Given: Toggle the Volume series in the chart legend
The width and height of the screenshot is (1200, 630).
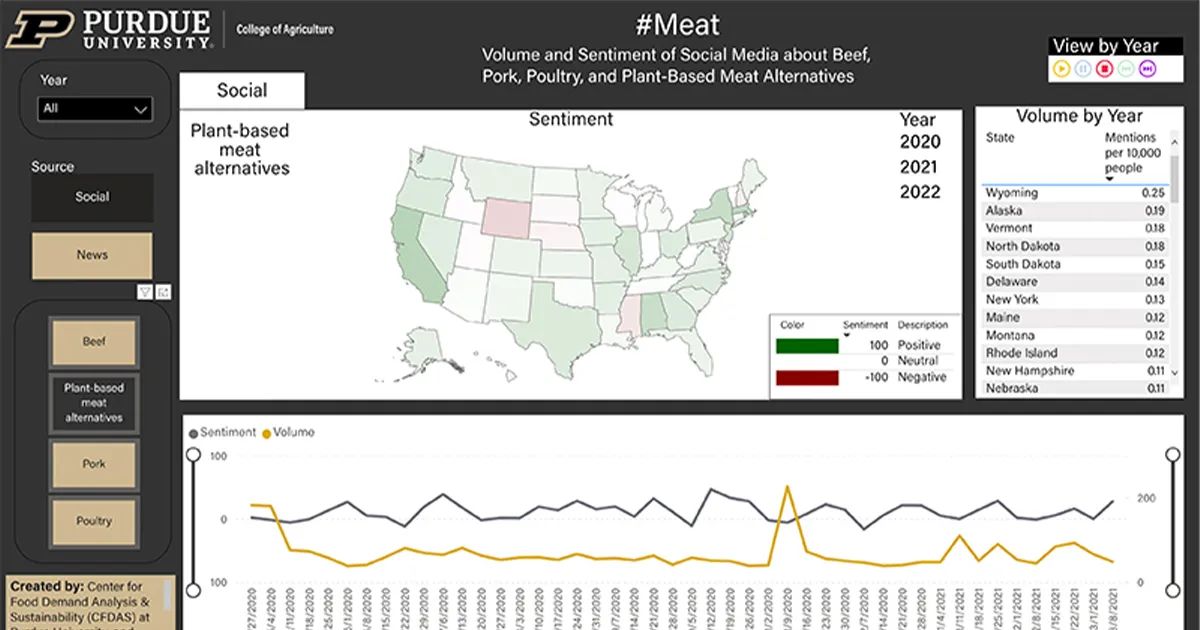Looking at the screenshot, I should 288,432.
